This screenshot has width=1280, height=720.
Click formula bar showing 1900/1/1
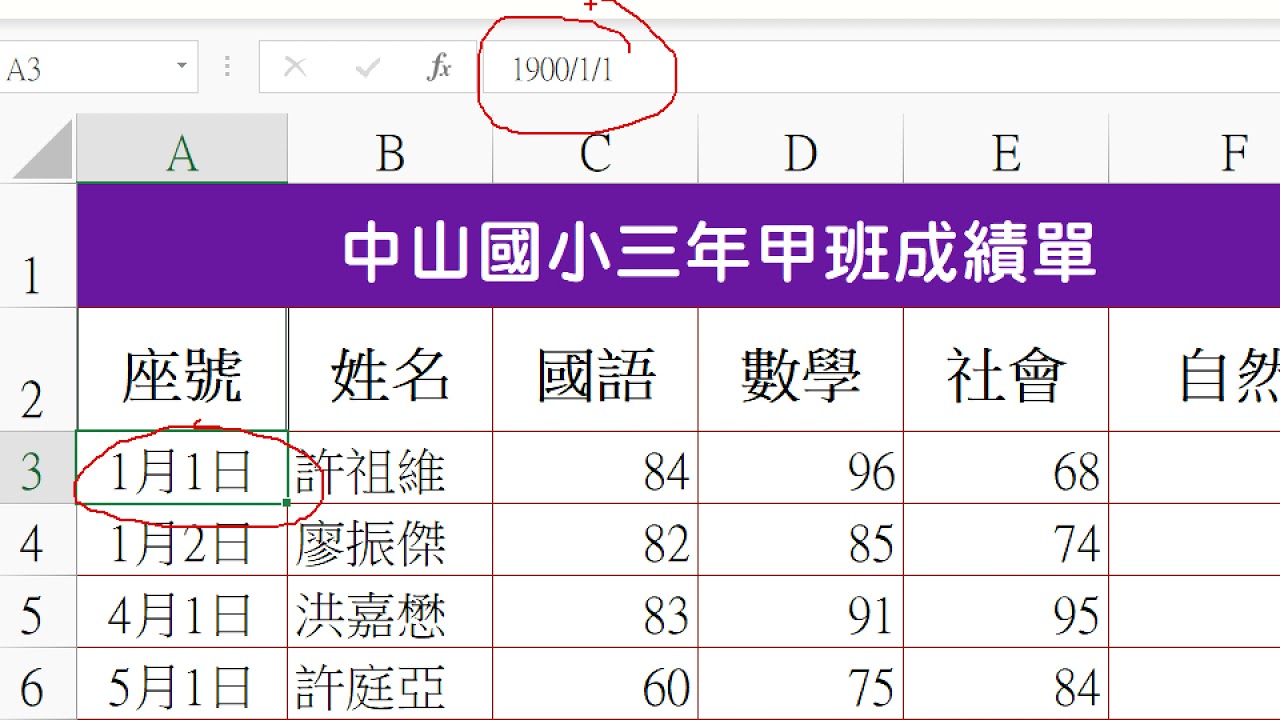tap(880, 68)
